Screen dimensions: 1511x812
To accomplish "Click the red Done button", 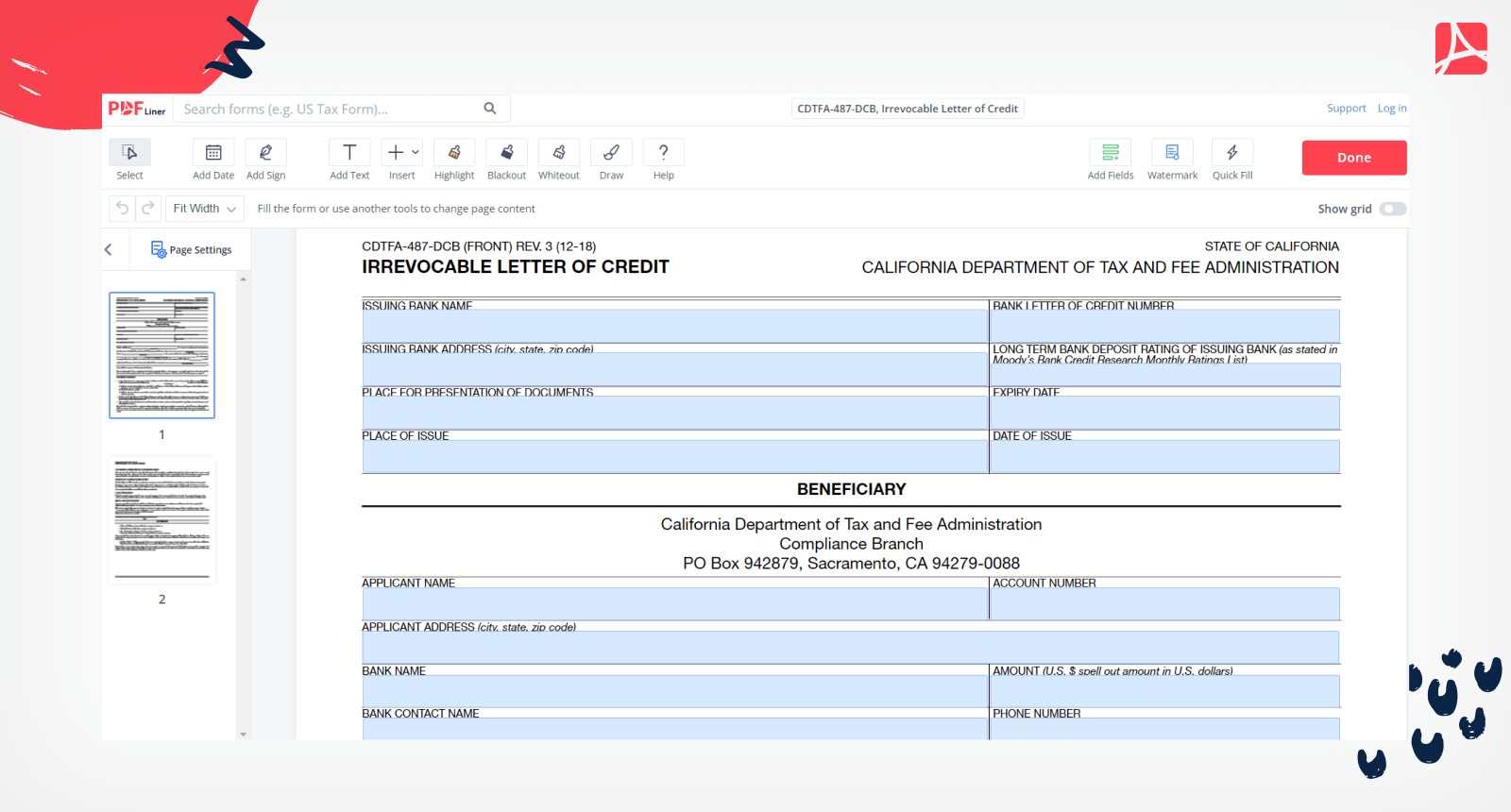I will [x=1354, y=158].
